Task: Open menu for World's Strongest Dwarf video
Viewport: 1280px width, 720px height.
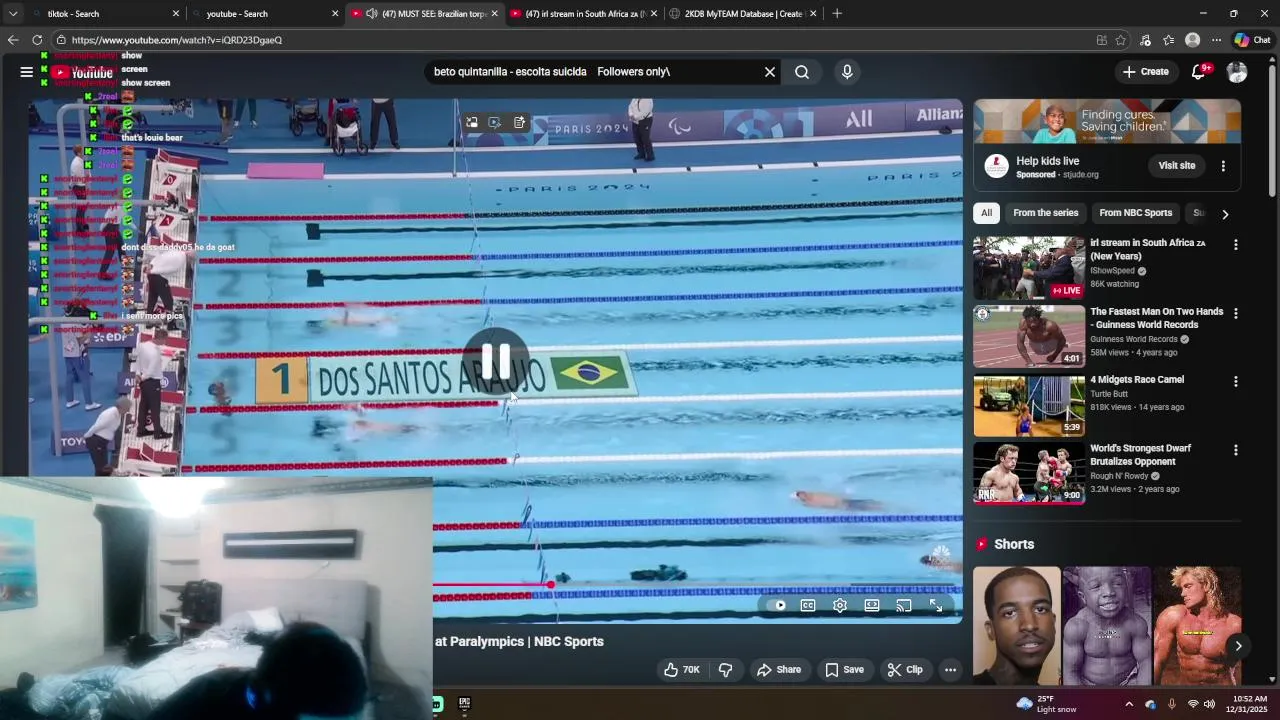Action: (1236, 450)
